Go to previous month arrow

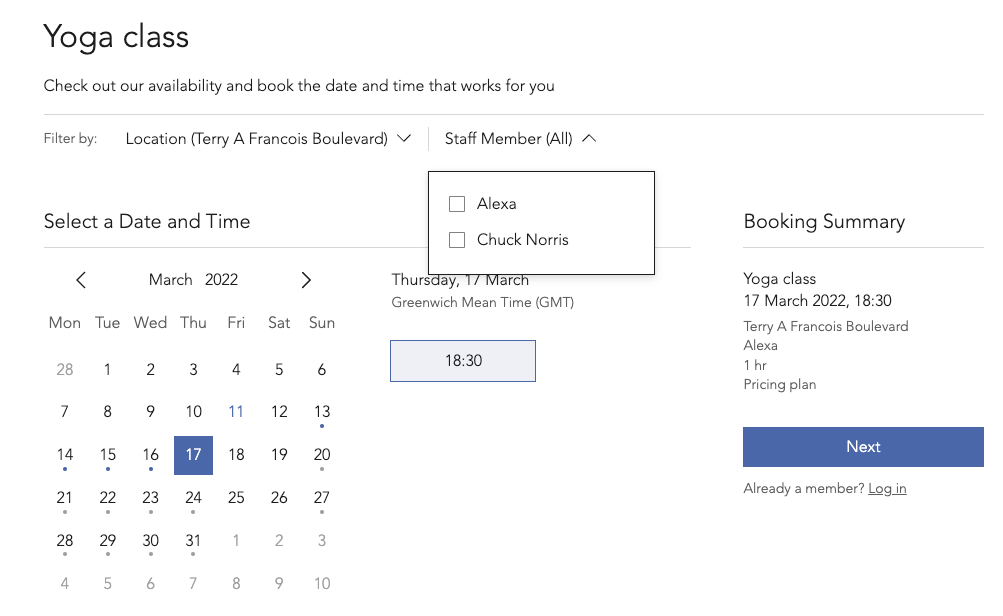(x=81, y=280)
